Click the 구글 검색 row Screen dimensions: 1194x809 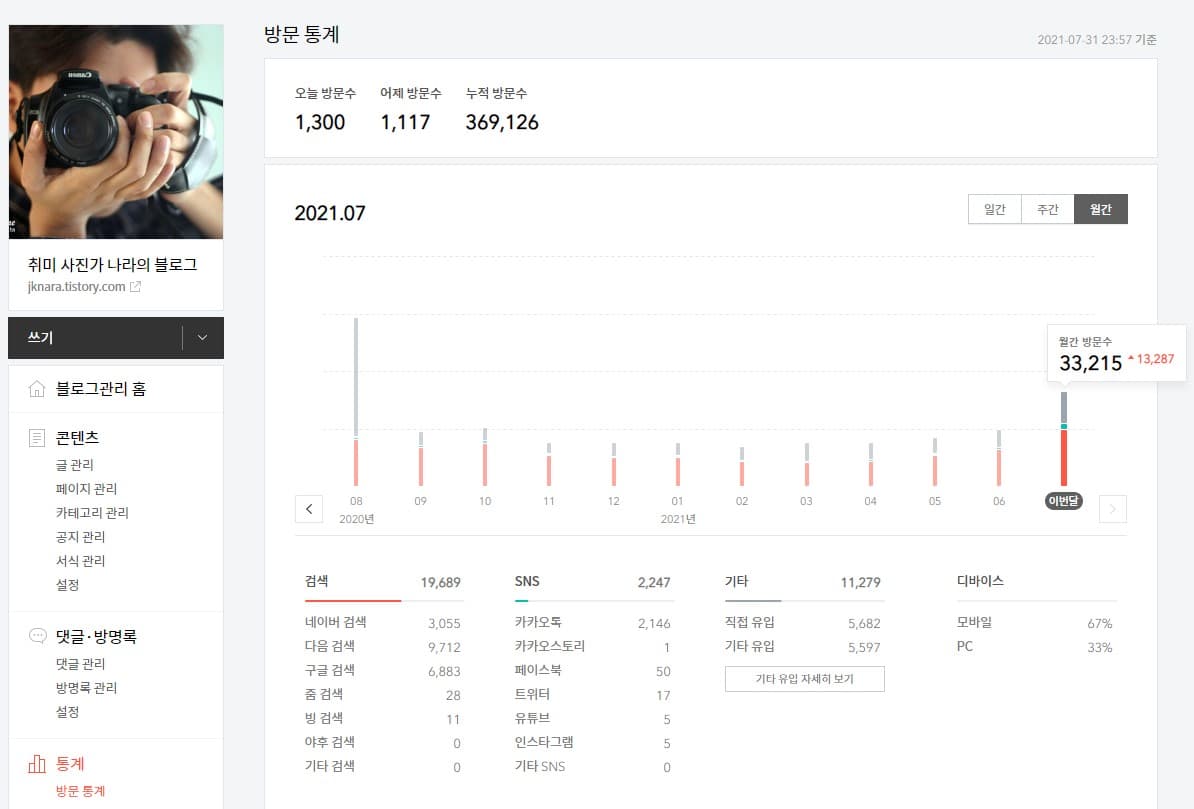click(382, 671)
